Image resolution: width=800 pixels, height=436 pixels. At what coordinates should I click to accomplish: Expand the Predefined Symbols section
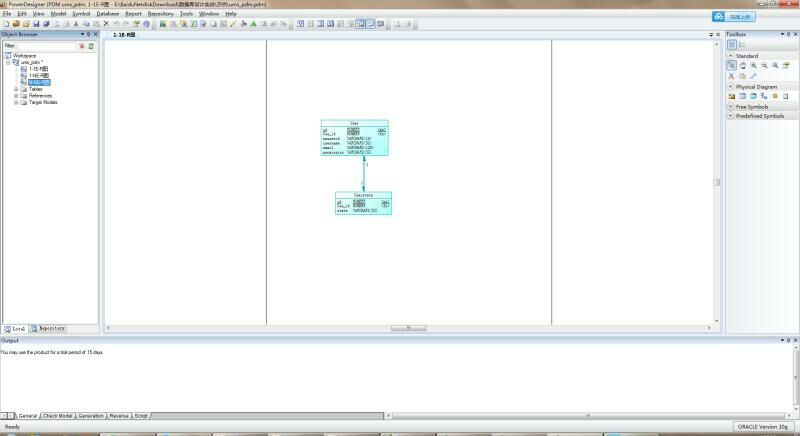731,116
